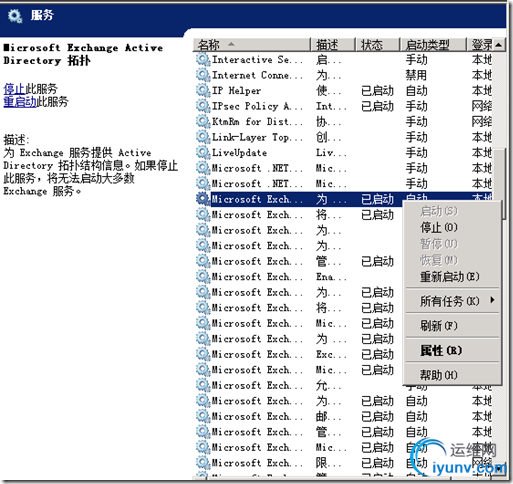
Task: Click 禁用 startup type of Internet Conne... row
Action: [416, 75]
